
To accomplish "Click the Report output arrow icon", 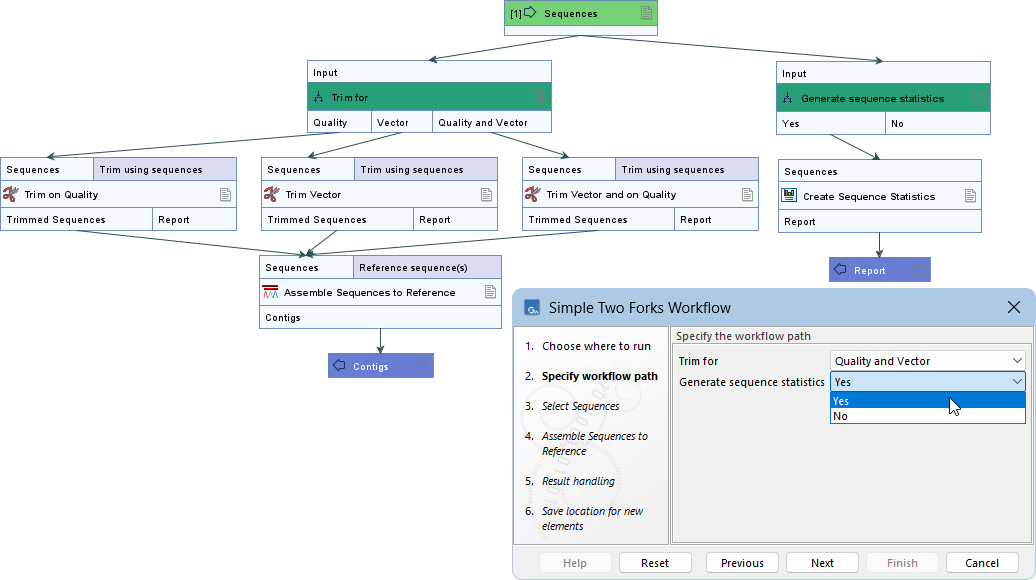I will [x=840, y=270].
